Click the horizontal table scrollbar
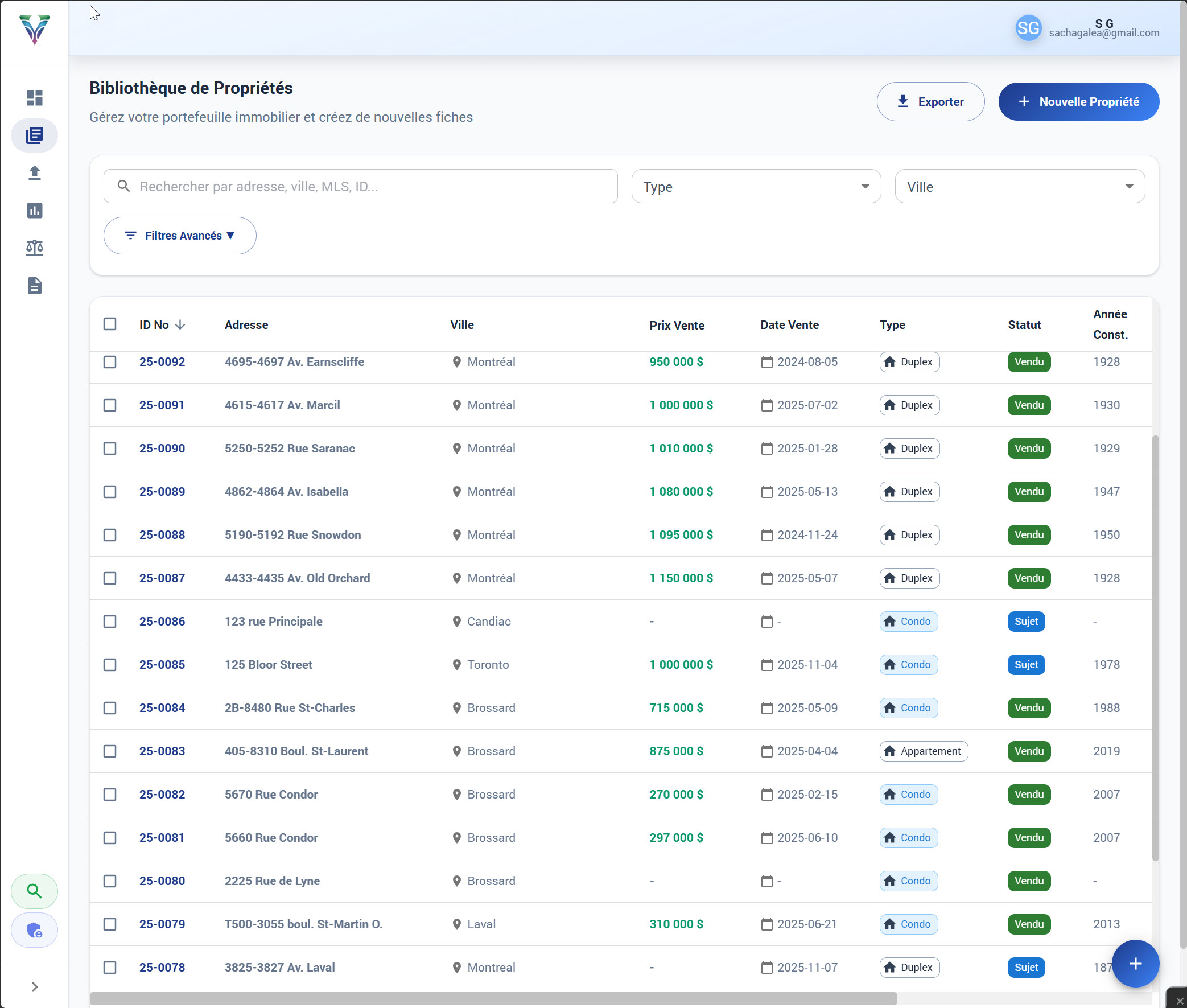The height and width of the screenshot is (1008, 1187). pyautogui.click(x=493, y=998)
